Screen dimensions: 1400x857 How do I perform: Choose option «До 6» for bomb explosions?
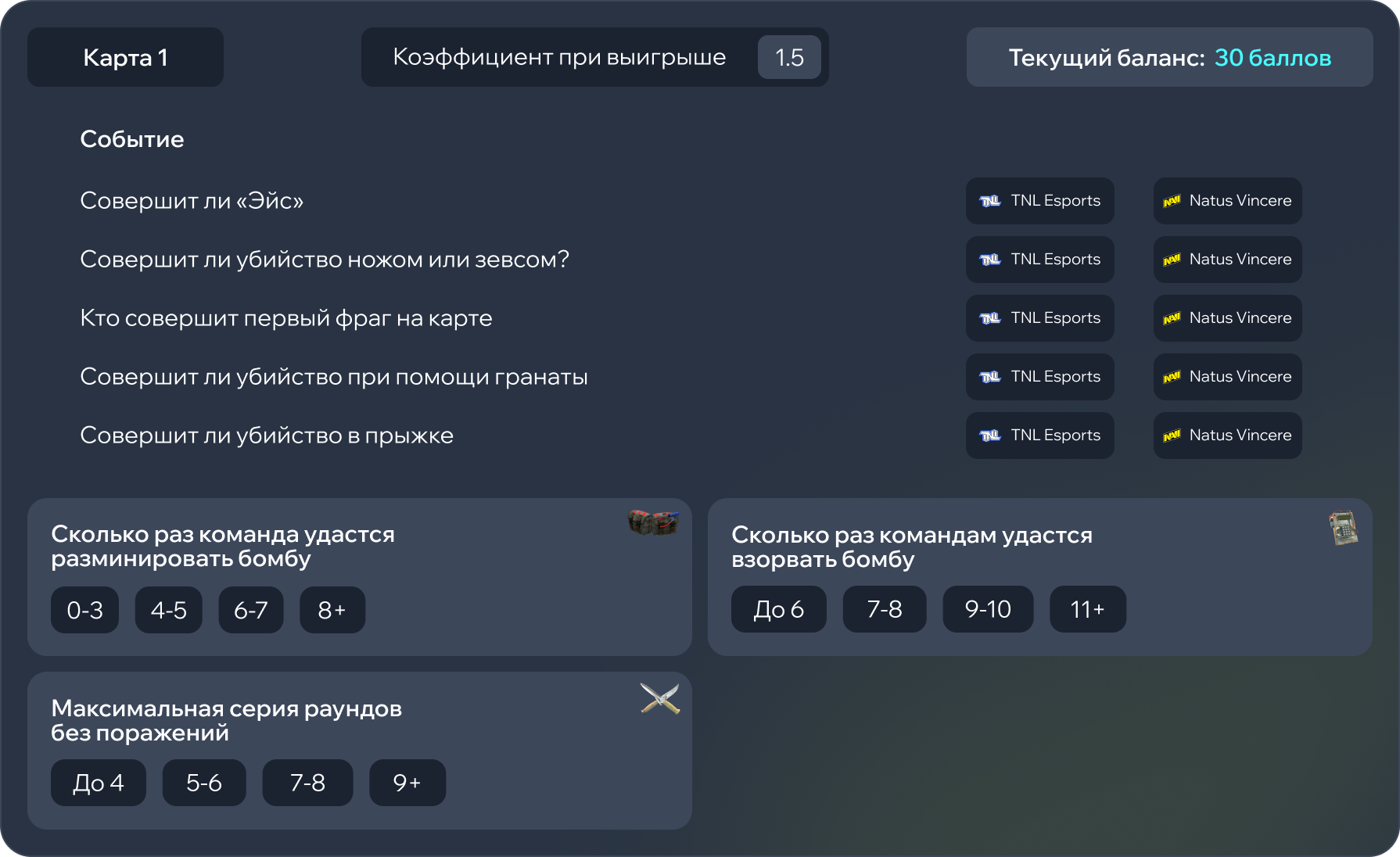pyautogui.click(x=778, y=609)
